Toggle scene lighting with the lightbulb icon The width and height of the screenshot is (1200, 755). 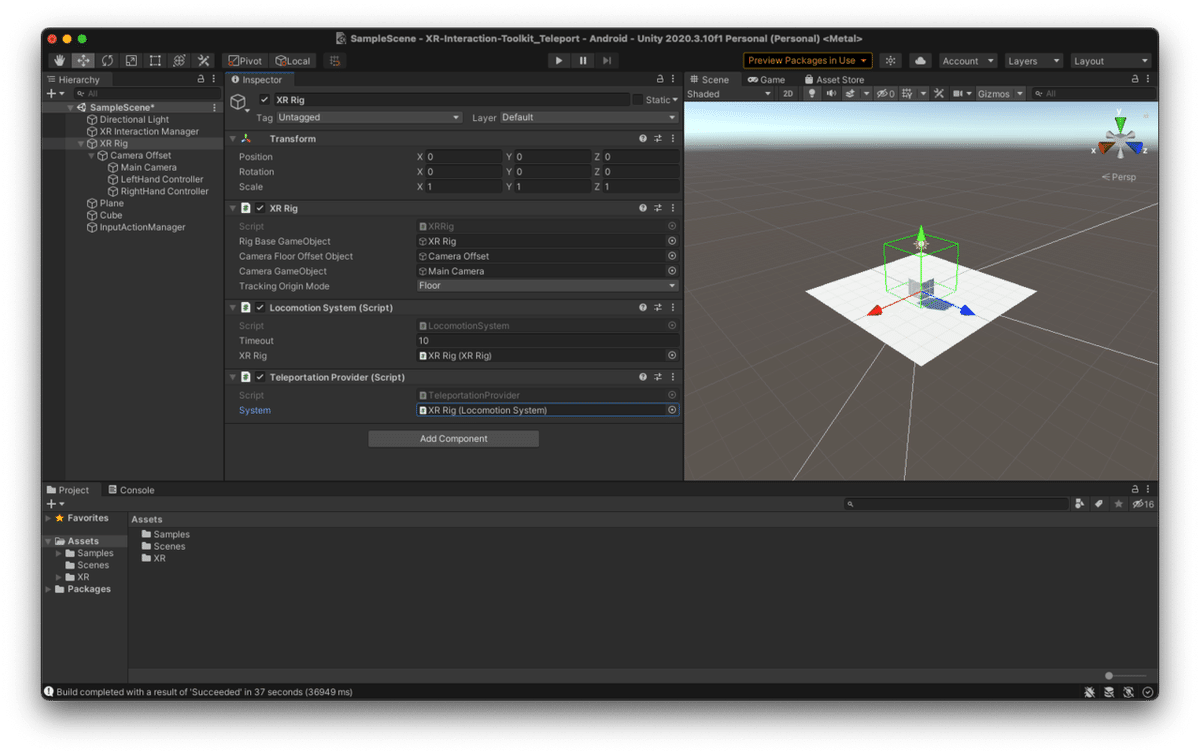click(x=812, y=94)
